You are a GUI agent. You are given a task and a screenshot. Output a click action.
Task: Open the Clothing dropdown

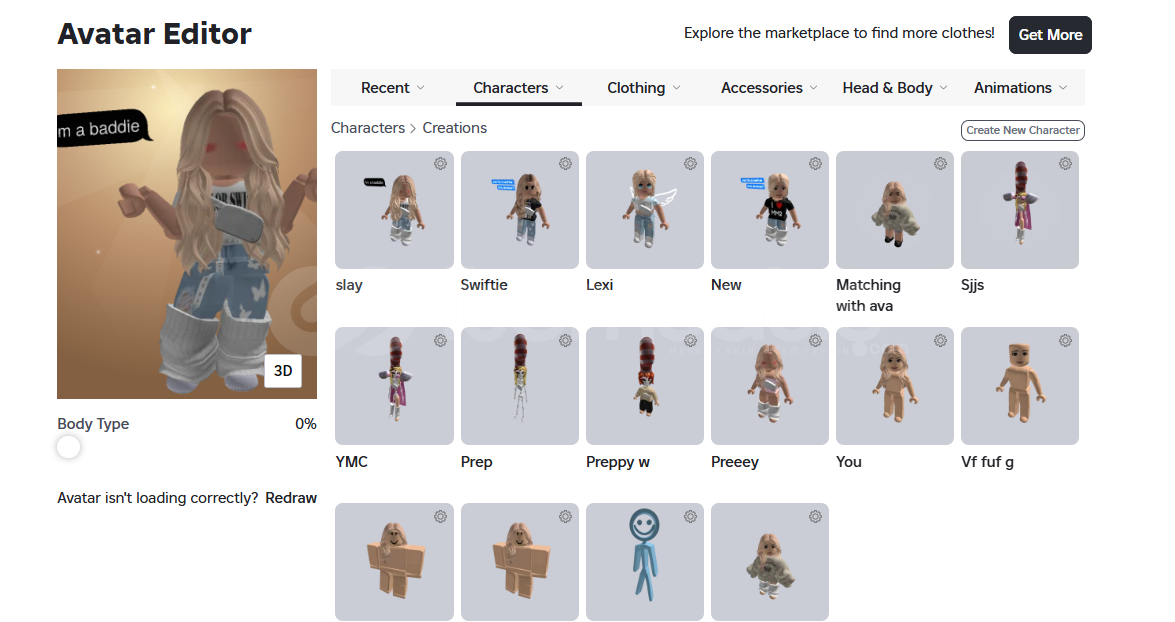tap(644, 88)
